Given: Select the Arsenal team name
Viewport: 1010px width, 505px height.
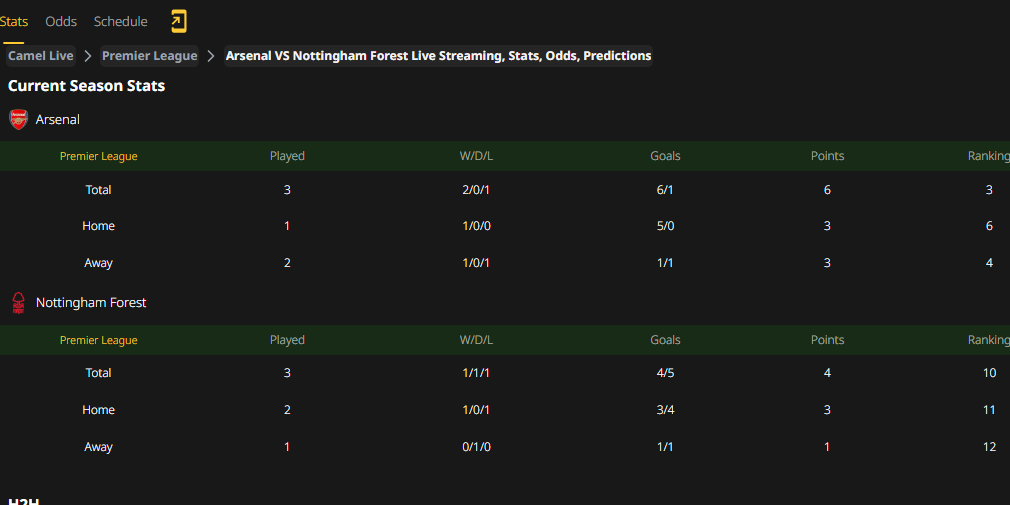Looking at the screenshot, I should click(58, 119).
